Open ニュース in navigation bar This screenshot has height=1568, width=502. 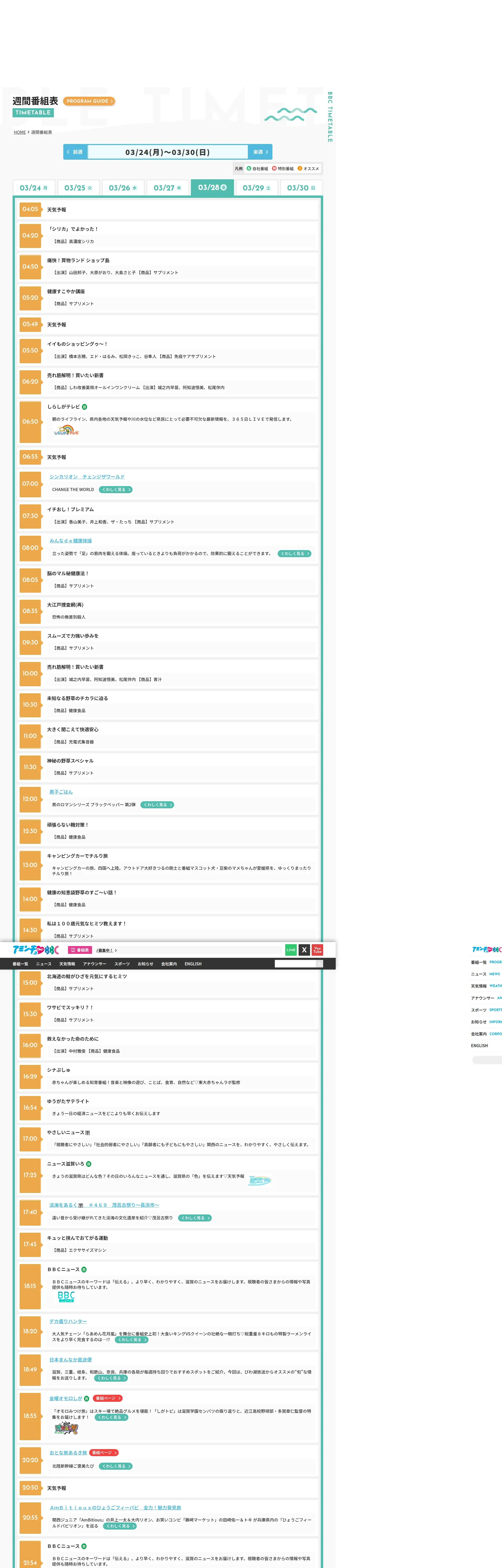44,964
